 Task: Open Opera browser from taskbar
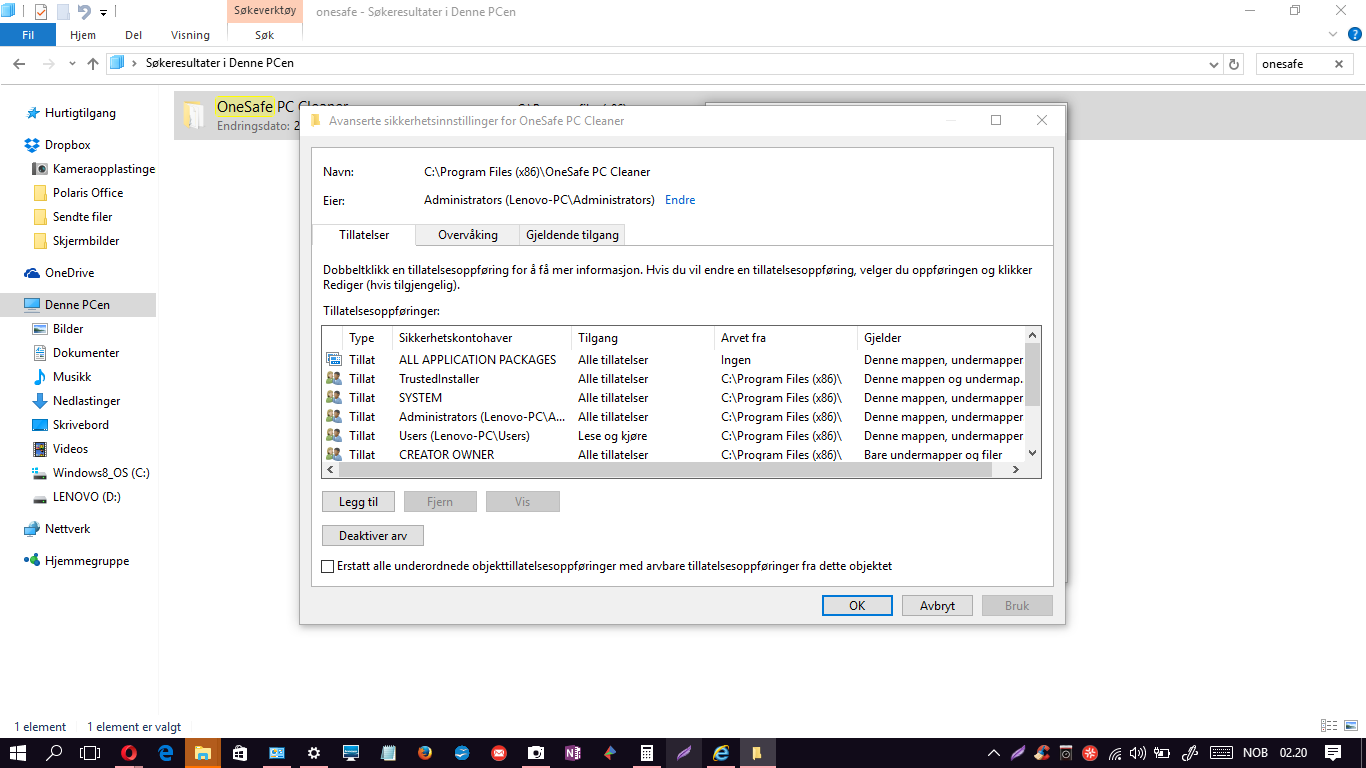pyautogui.click(x=129, y=753)
